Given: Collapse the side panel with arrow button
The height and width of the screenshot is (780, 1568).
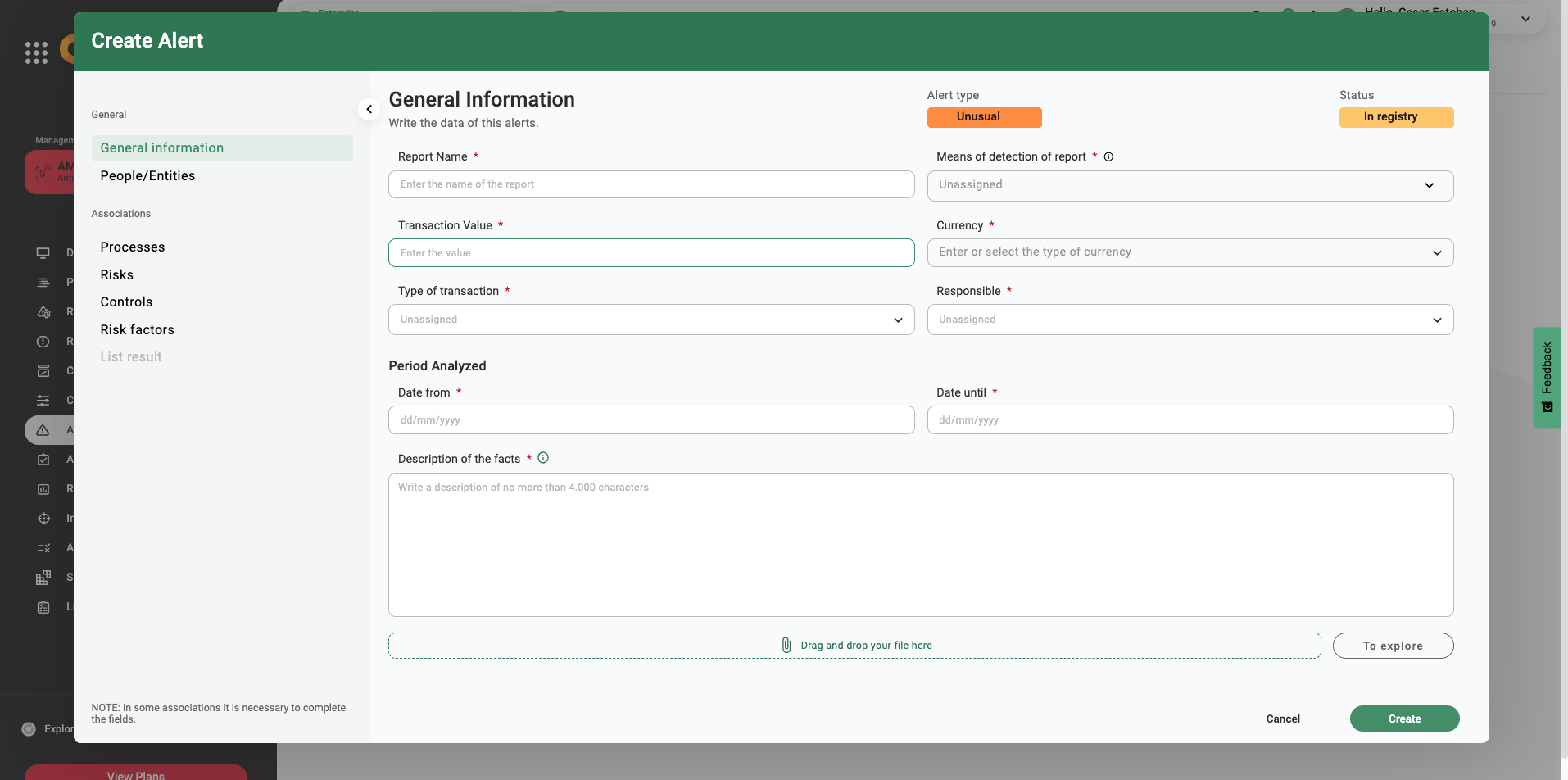Looking at the screenshot, I should (x=369, y=109).
